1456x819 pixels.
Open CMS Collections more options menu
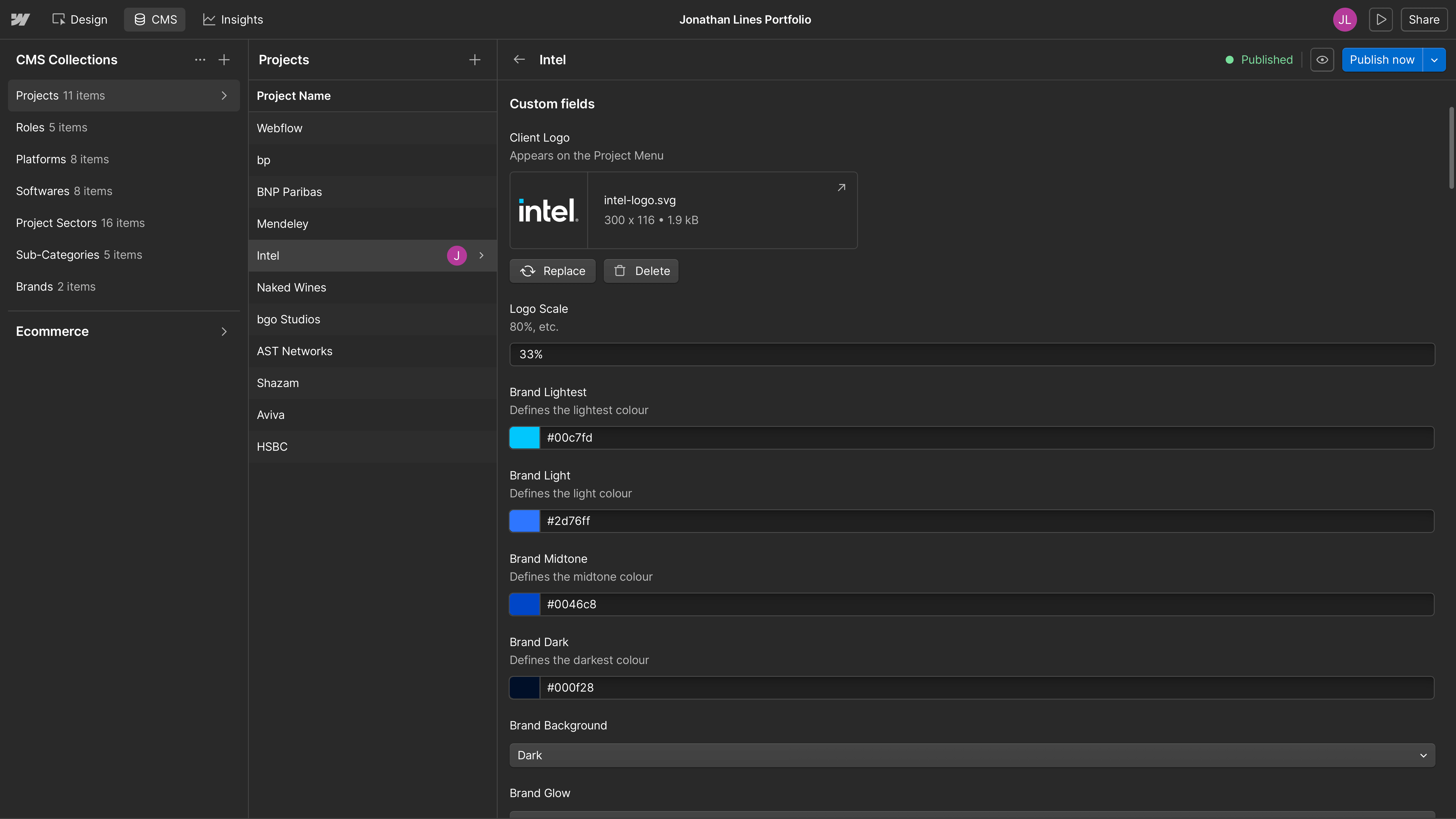200,60
